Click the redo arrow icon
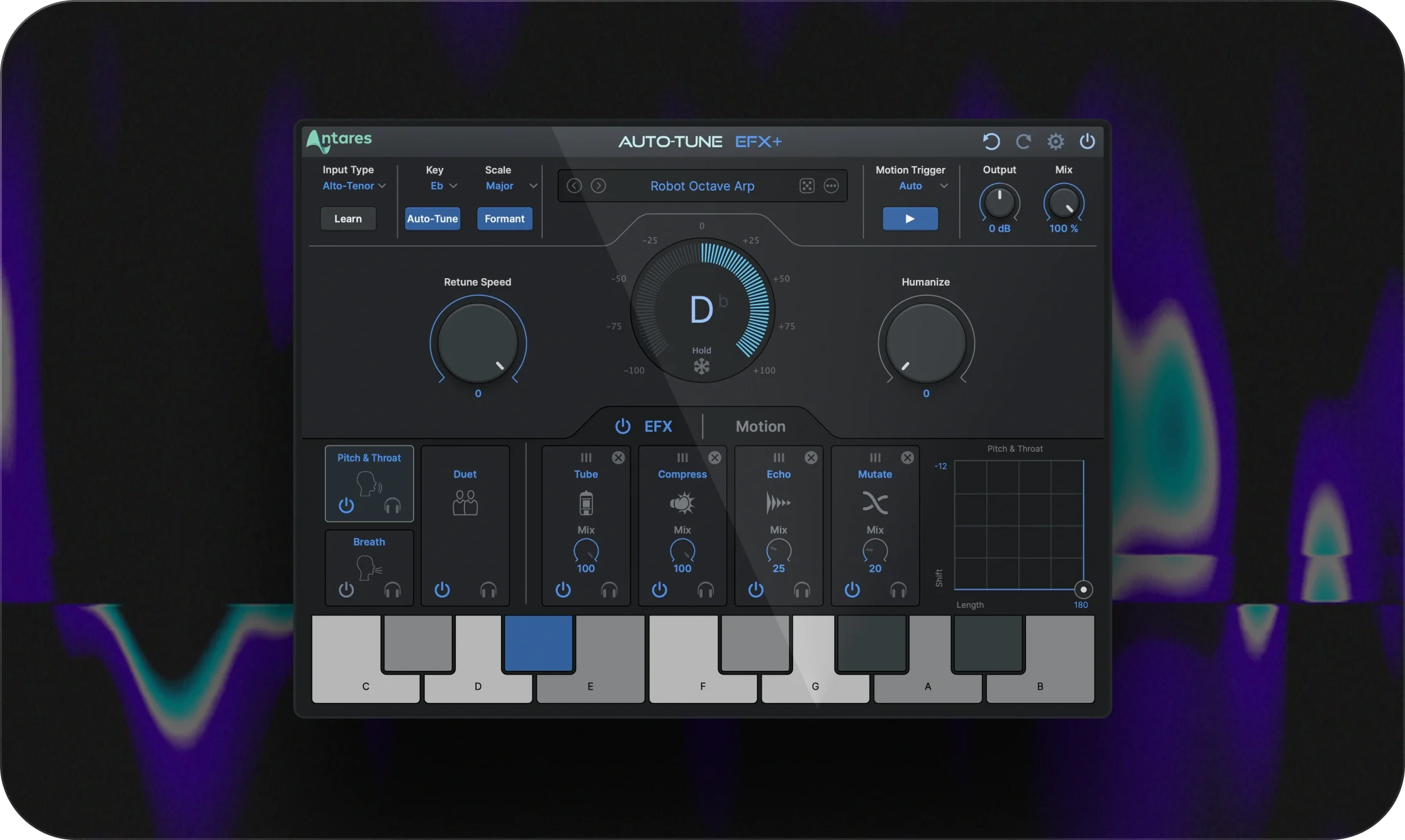The height and width of the screenshot is (840, 1405). [x=1023, y=141]
